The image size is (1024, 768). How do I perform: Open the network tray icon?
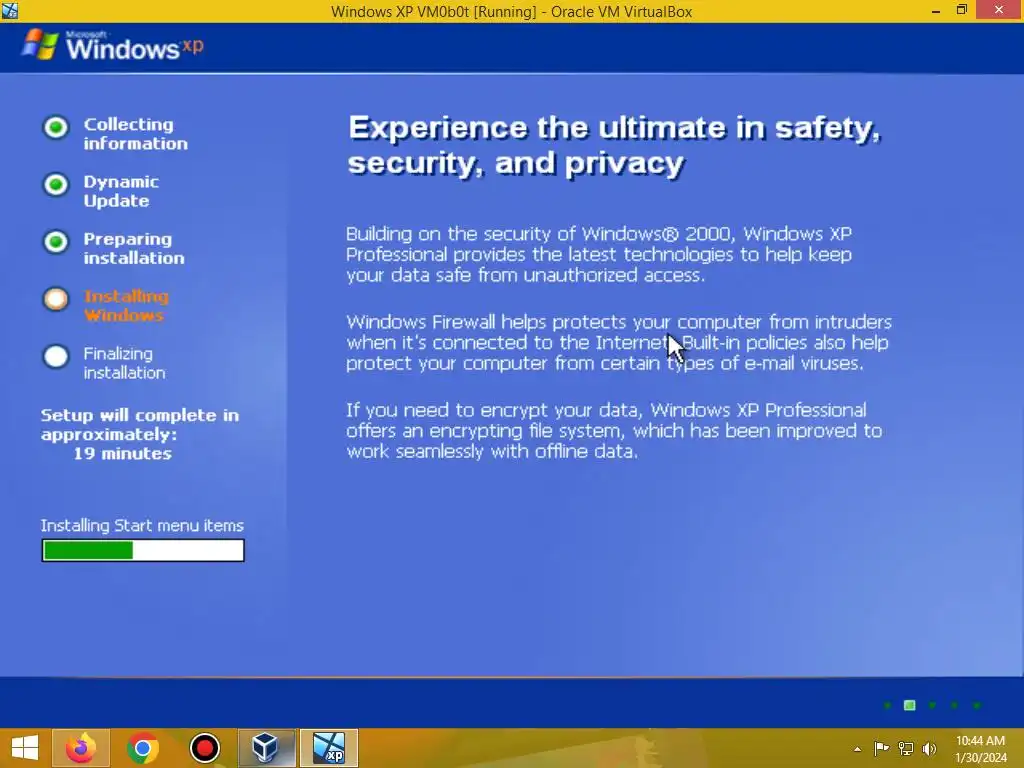point(906,748)
